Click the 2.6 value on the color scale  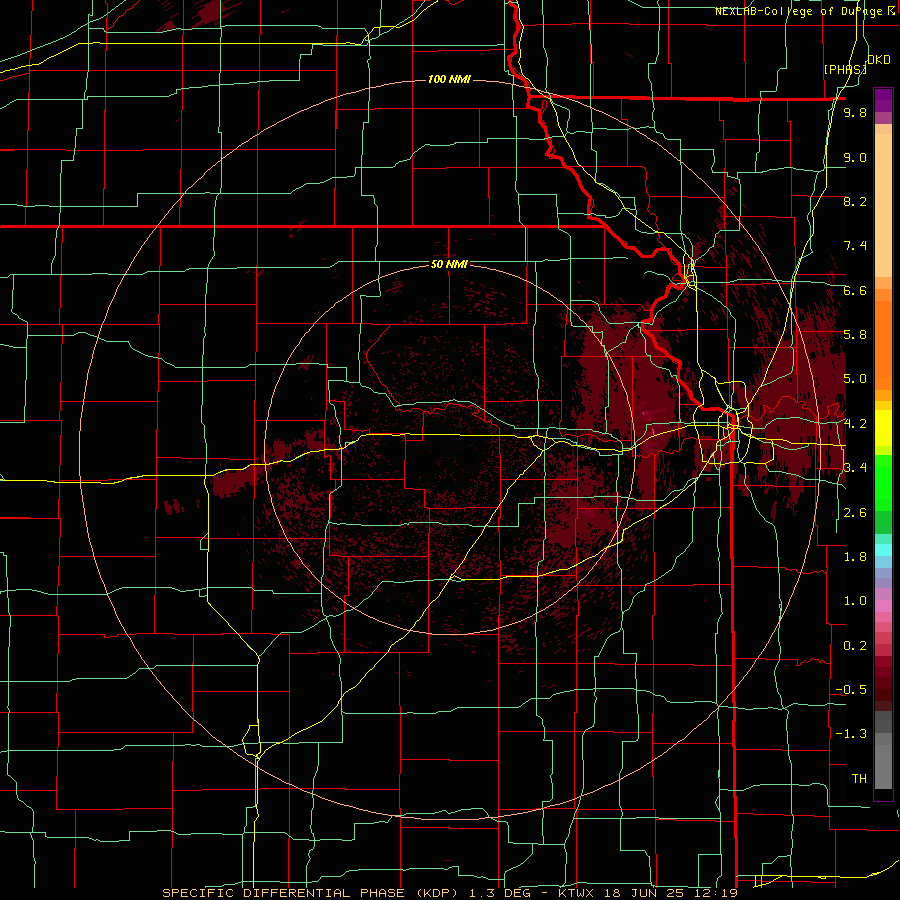tap(855, 513)
